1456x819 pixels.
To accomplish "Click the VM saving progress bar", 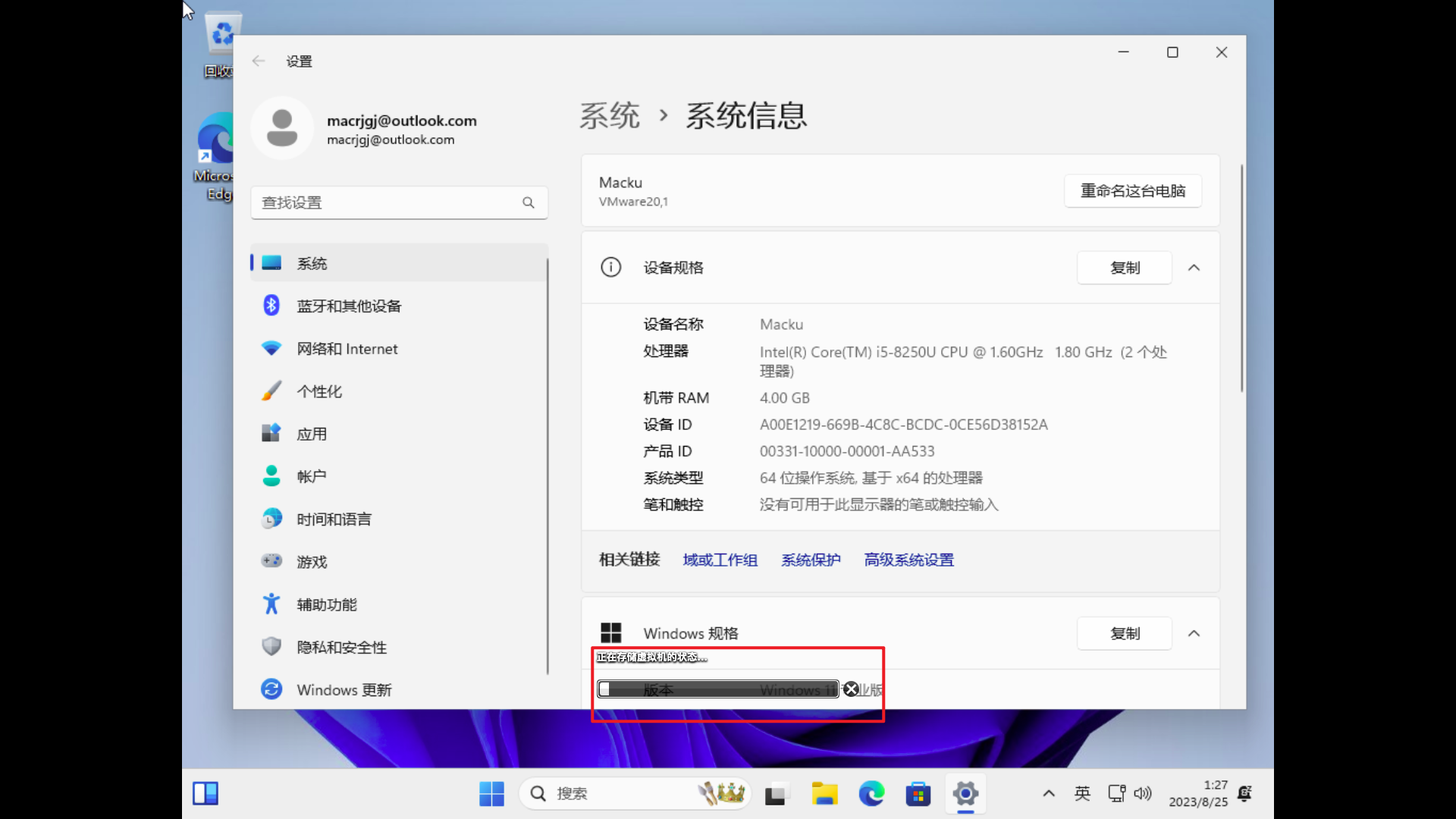I will point(718,689).
